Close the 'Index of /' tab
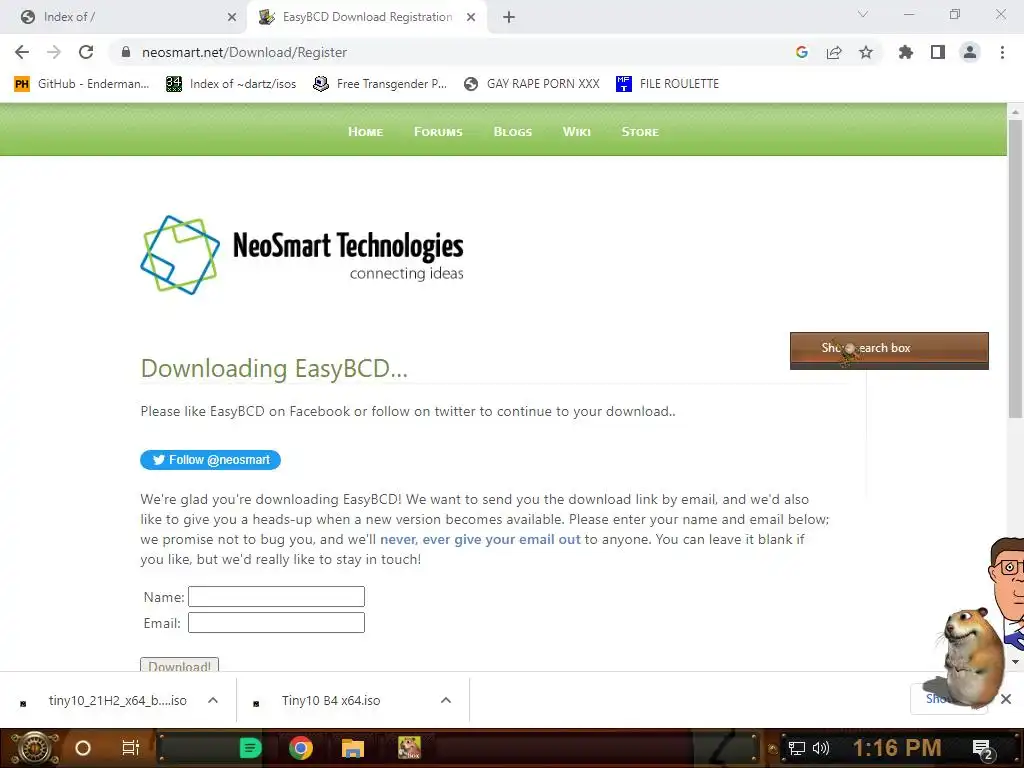This screenshot has height=768, width=1024. point(232,17)
